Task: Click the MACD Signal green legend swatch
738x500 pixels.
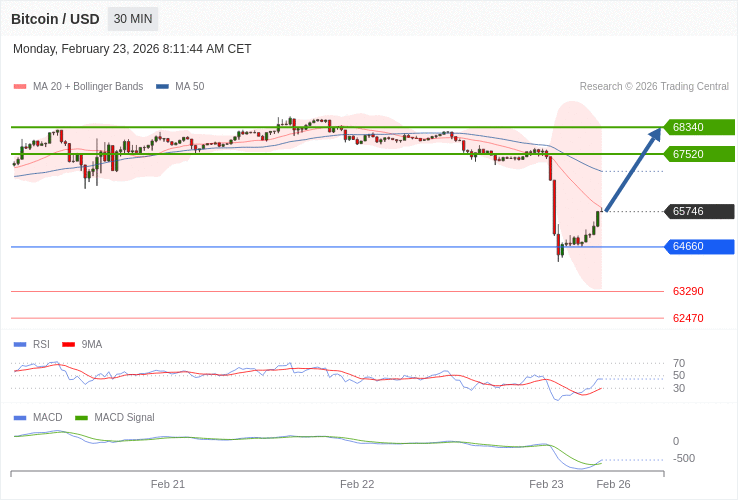Action: pos(81,418)
